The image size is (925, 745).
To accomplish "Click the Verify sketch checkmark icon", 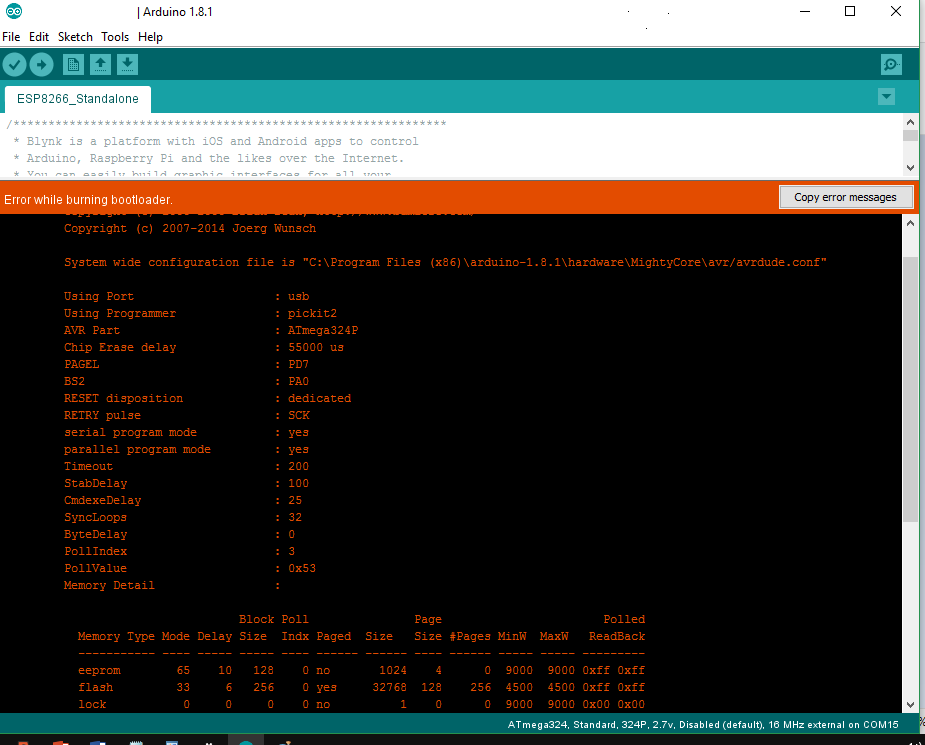I will 14,64.
